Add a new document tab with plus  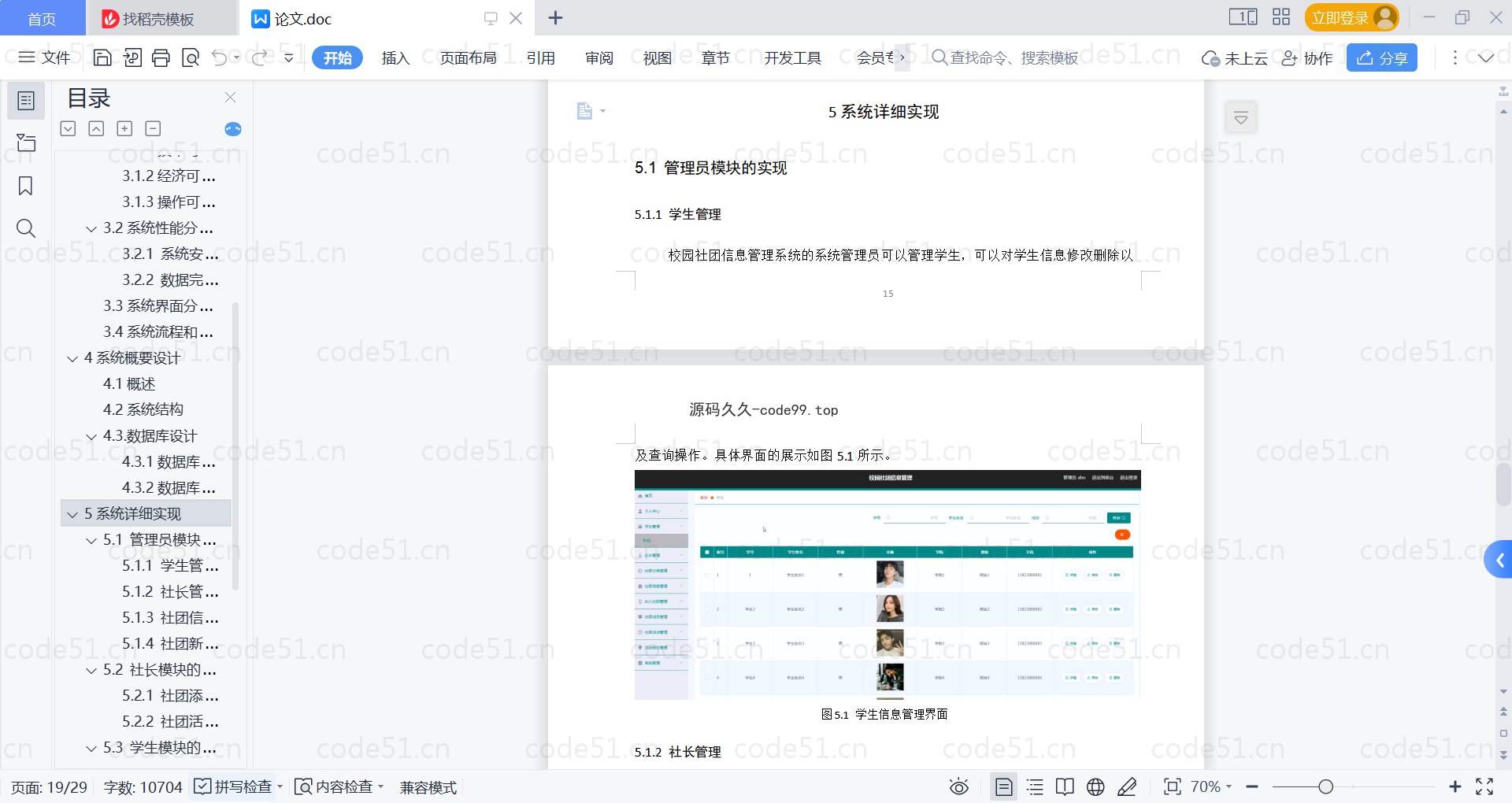pyautogui.click(x=555, y=17)
